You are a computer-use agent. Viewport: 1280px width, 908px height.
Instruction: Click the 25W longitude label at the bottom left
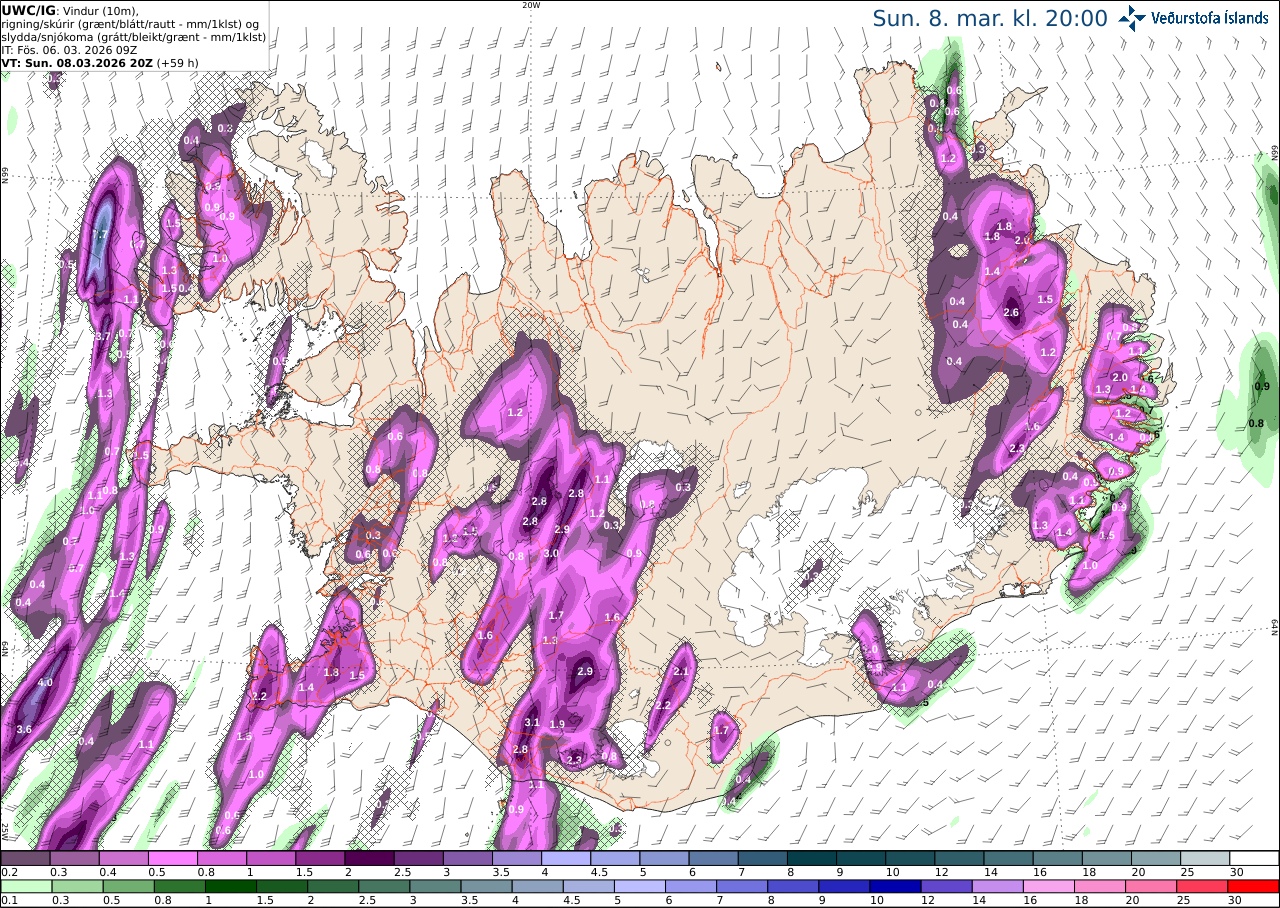point(5,832)
